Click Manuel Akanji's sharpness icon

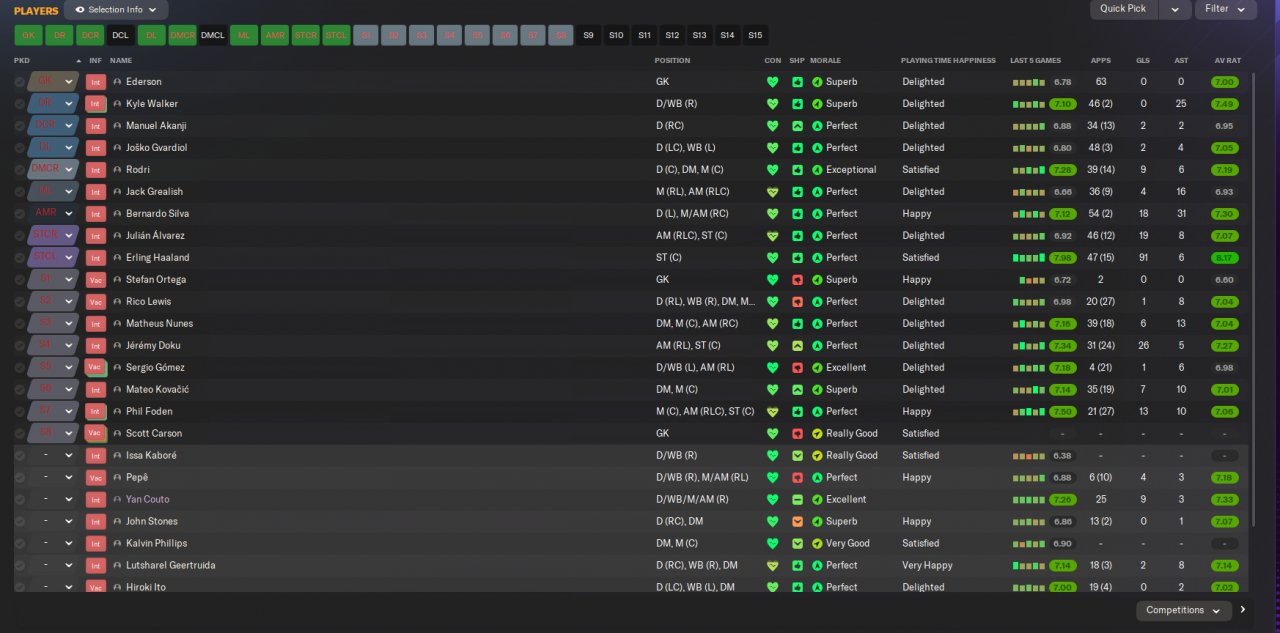[x=797, y=126]
